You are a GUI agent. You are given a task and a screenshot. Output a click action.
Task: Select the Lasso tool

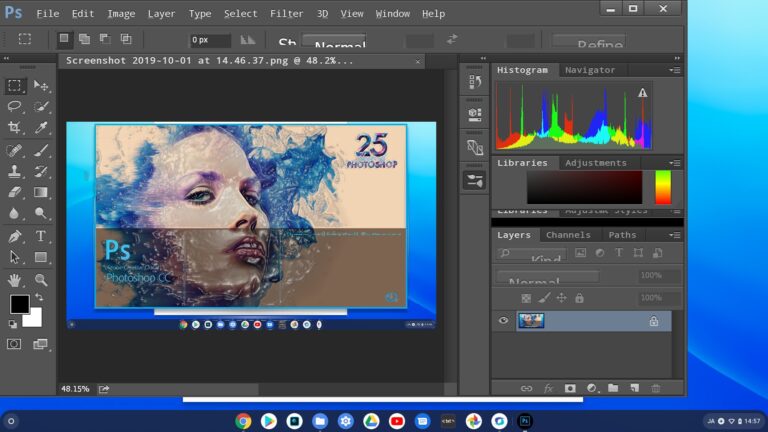coord(14,106)
